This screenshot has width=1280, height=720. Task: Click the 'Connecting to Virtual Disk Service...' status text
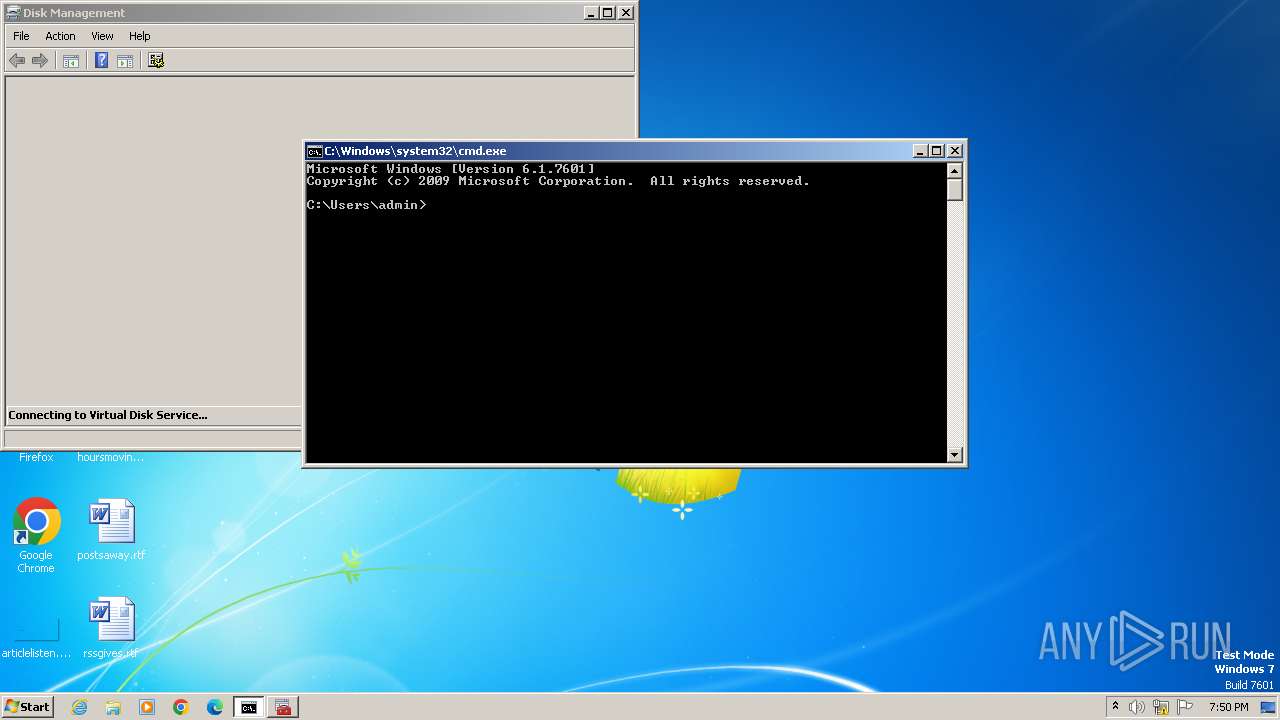coord(108,415)
